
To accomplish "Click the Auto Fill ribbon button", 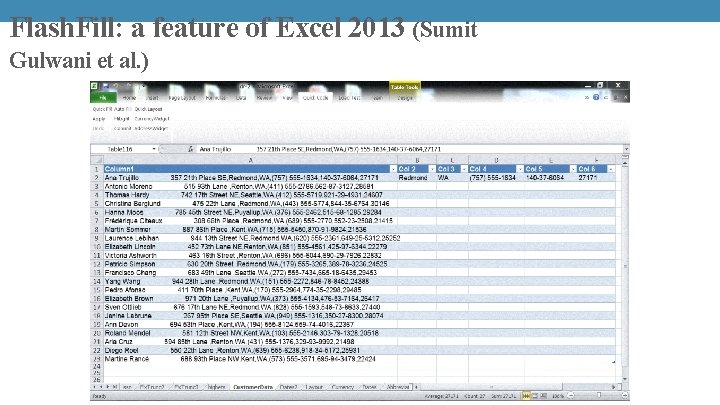I will [123, 109].
